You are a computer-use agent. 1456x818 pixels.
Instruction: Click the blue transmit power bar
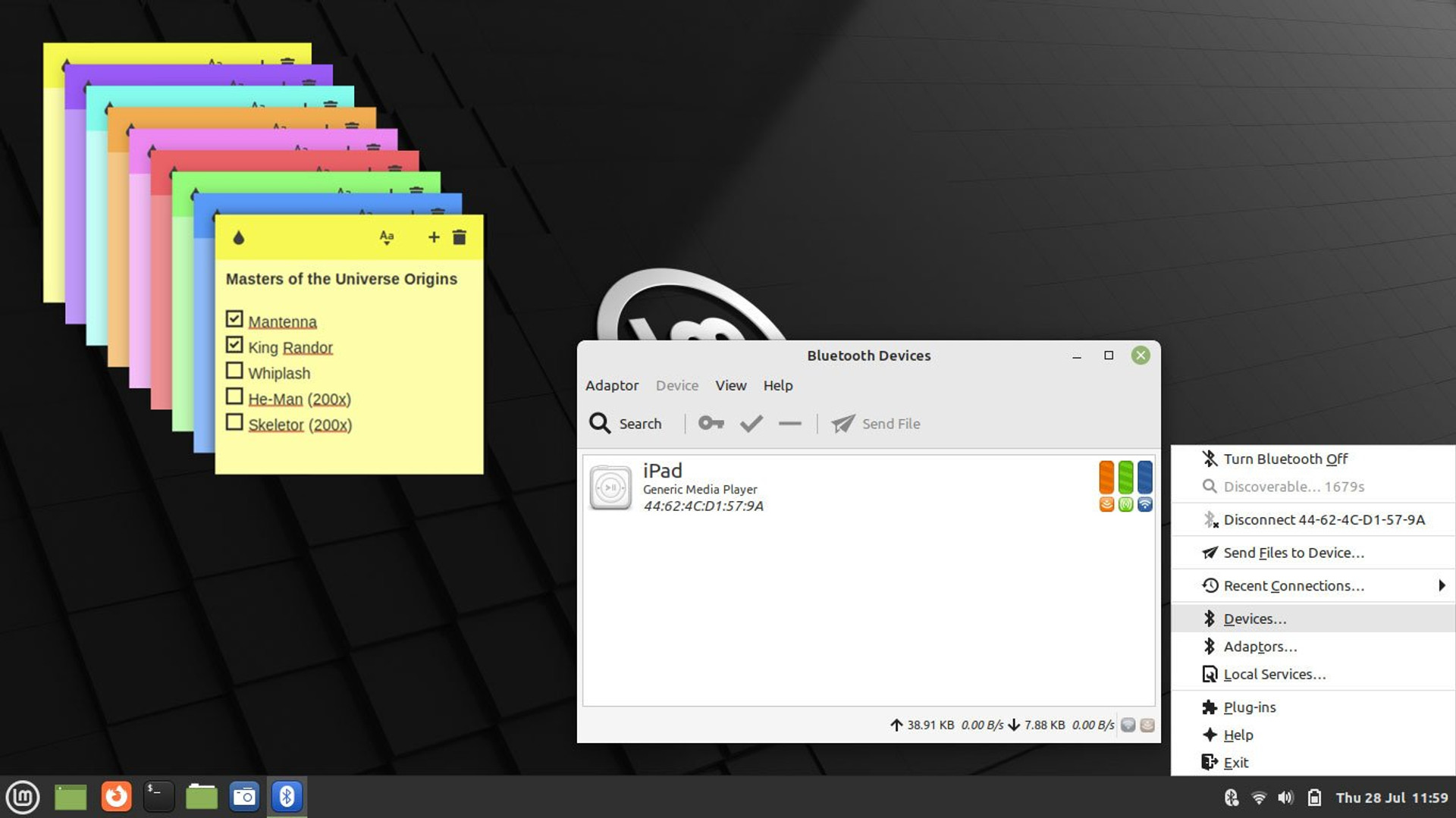[x=1144, y=477]
